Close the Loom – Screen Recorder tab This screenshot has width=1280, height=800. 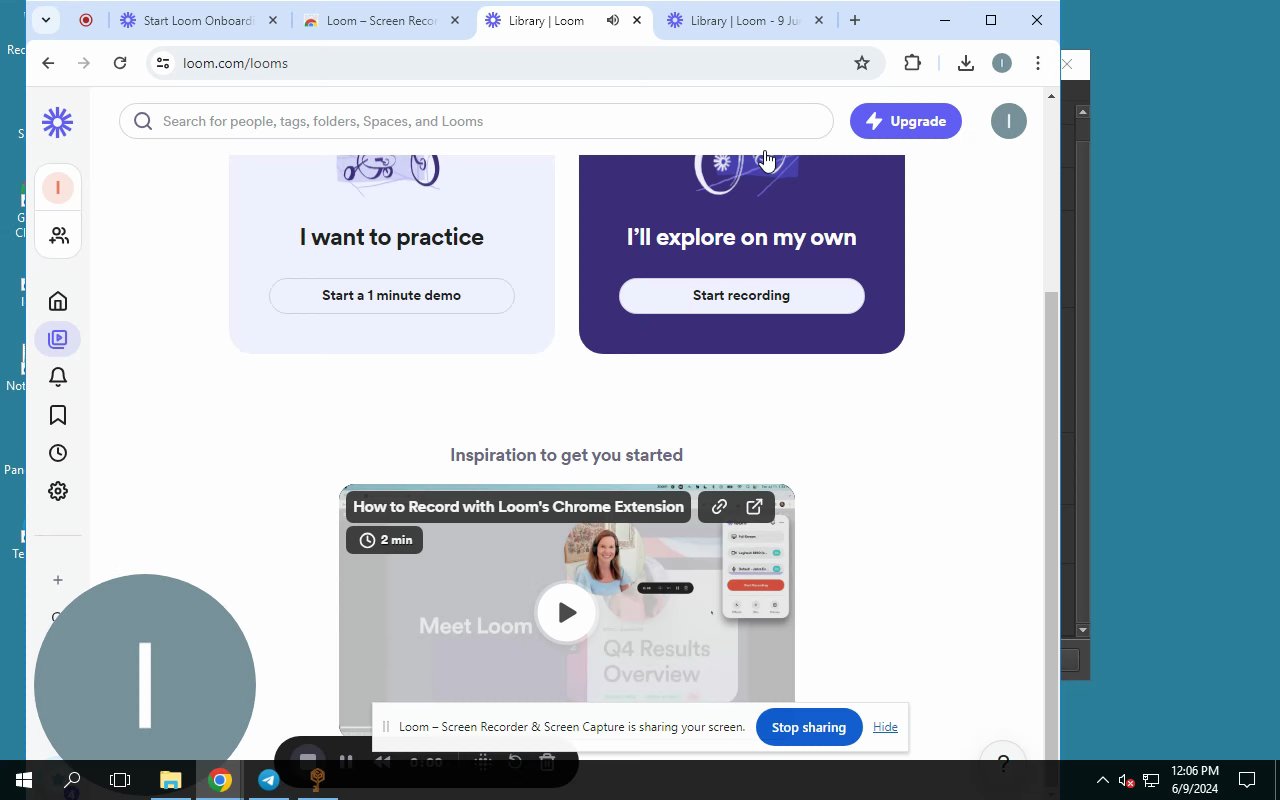tap(455, 20)
